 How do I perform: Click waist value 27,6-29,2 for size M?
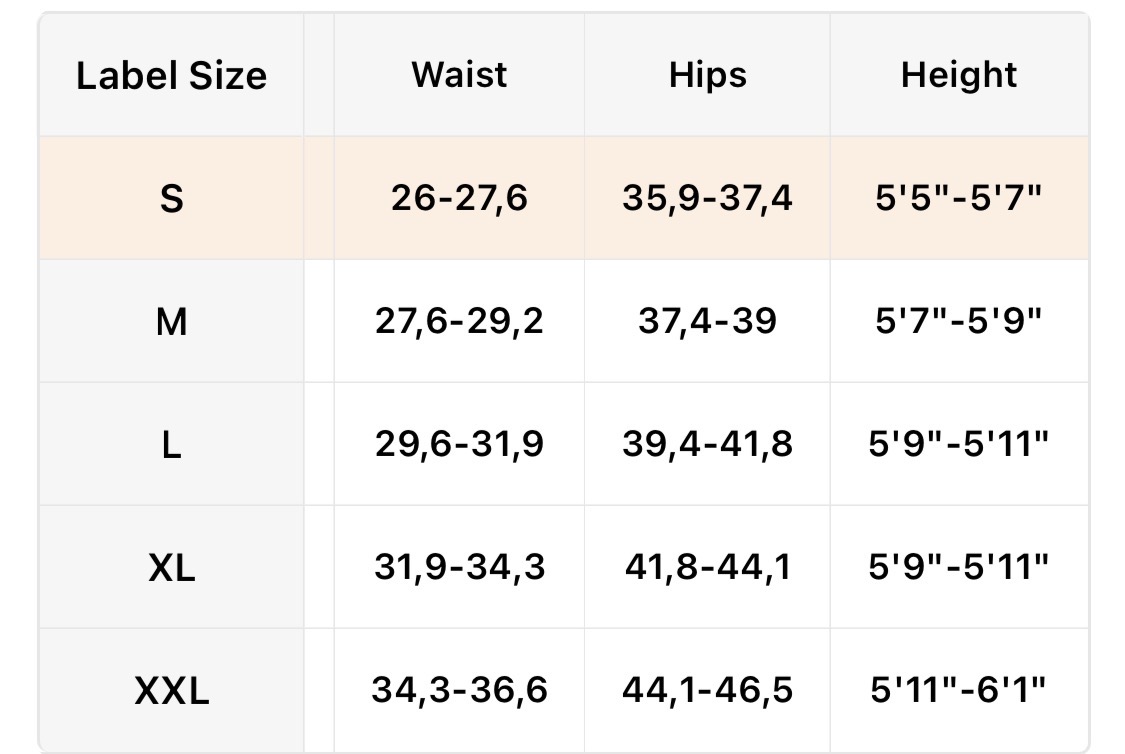(459, 321)
